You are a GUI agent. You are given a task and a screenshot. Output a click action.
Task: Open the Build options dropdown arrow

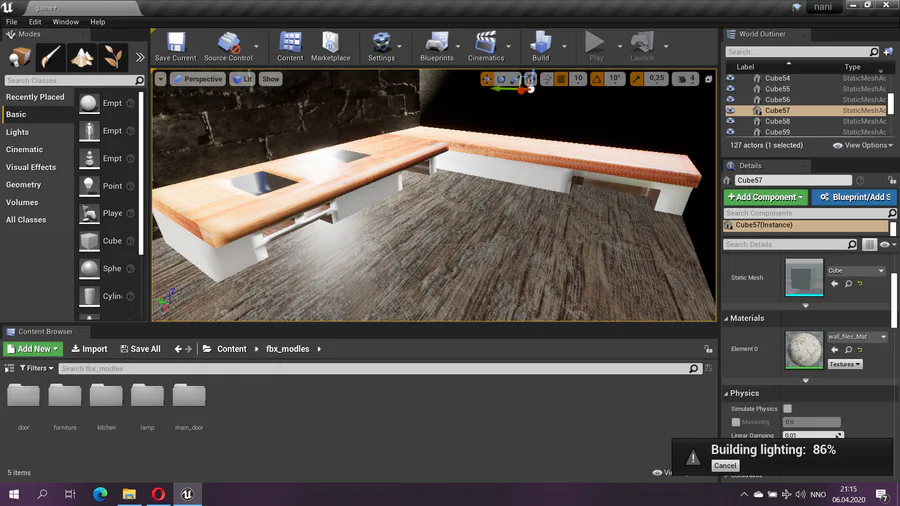(x=564, y=46)
